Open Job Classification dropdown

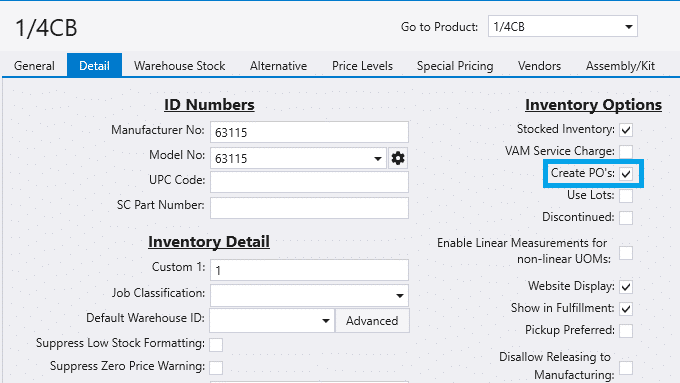pyautogui.click(x=399, y=296)
